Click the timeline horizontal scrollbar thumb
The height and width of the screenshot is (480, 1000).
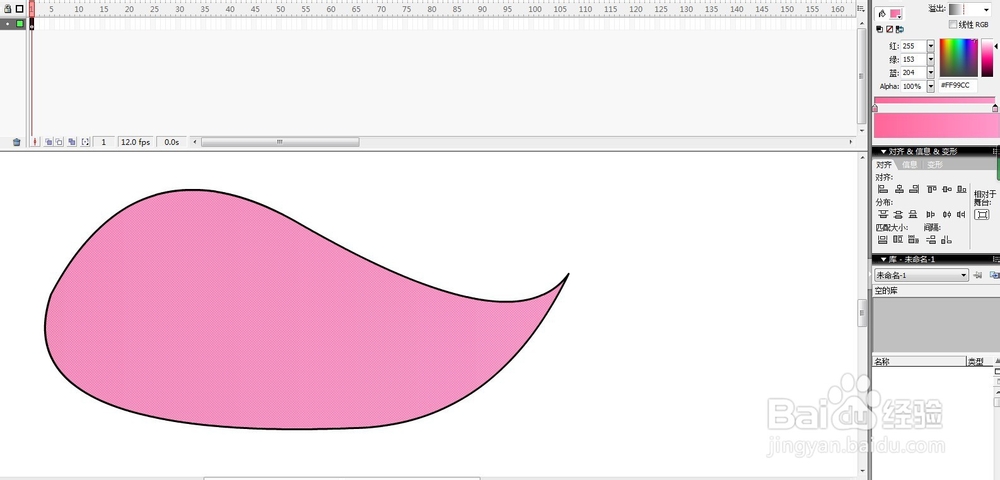280,142
